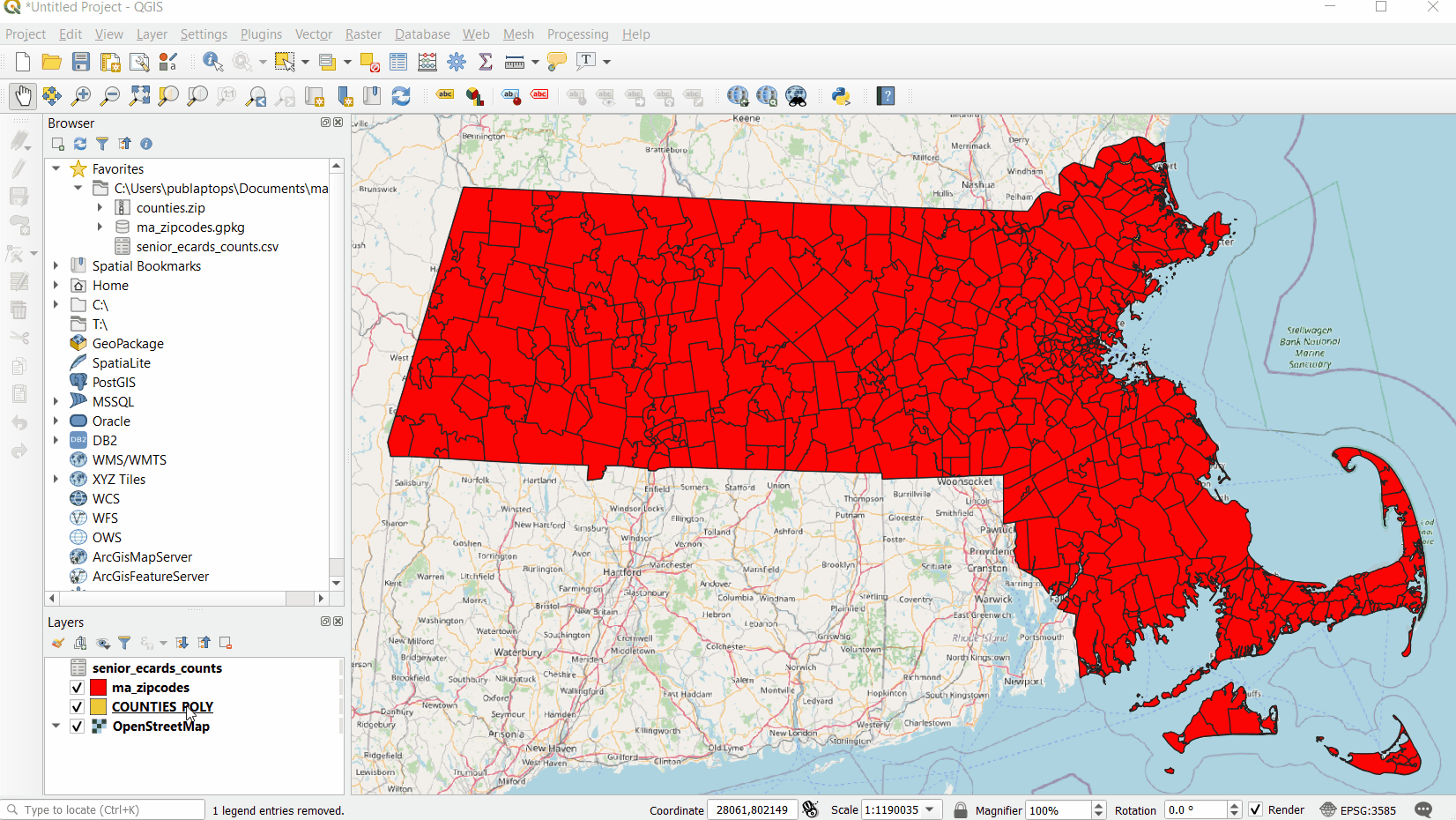Click the Type to locate search field

tap(104, 809)
